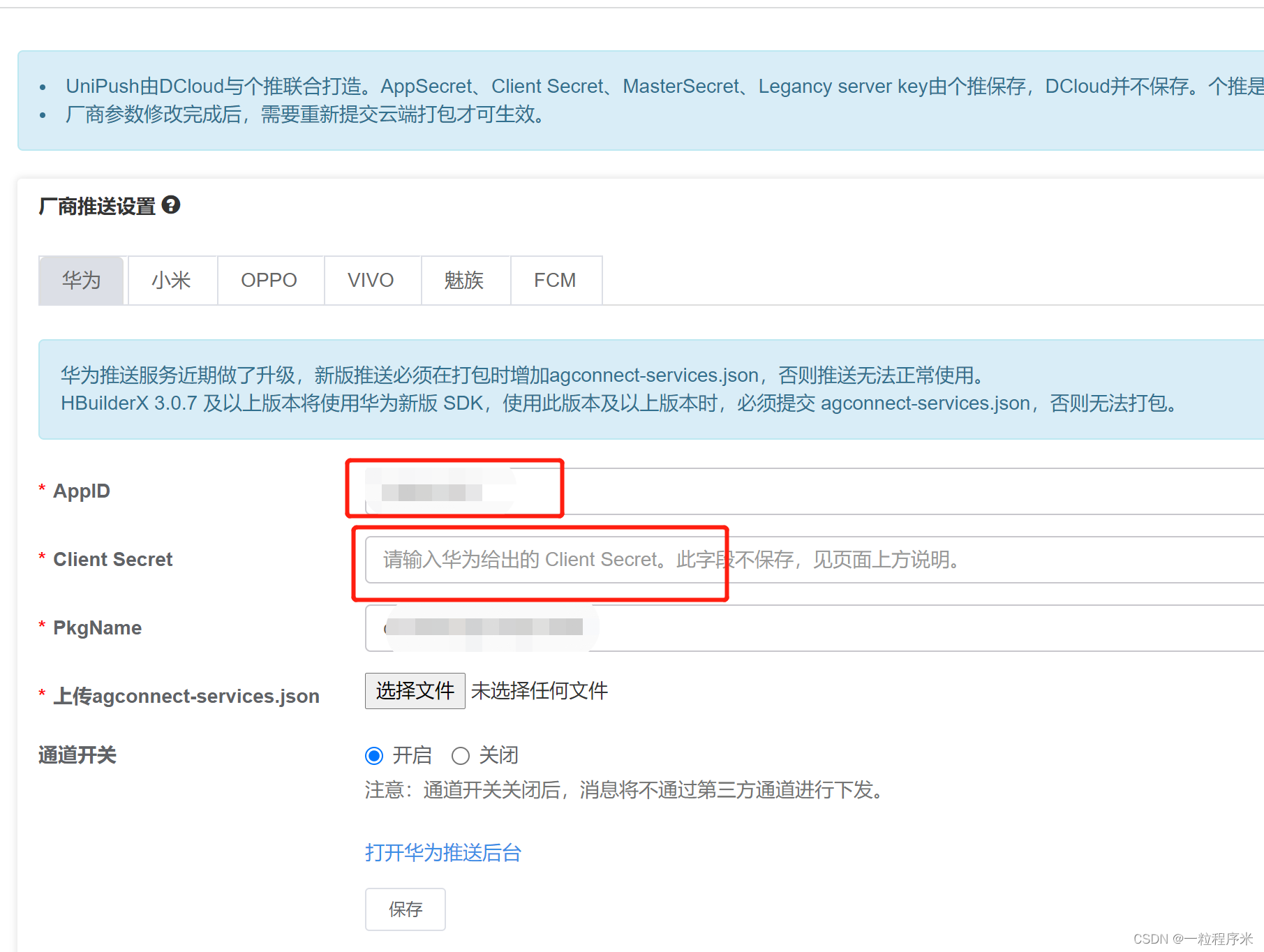Click the 未选择任何文件 file status text
This screenshot has width=1264, height=952.
coord(539,690)
